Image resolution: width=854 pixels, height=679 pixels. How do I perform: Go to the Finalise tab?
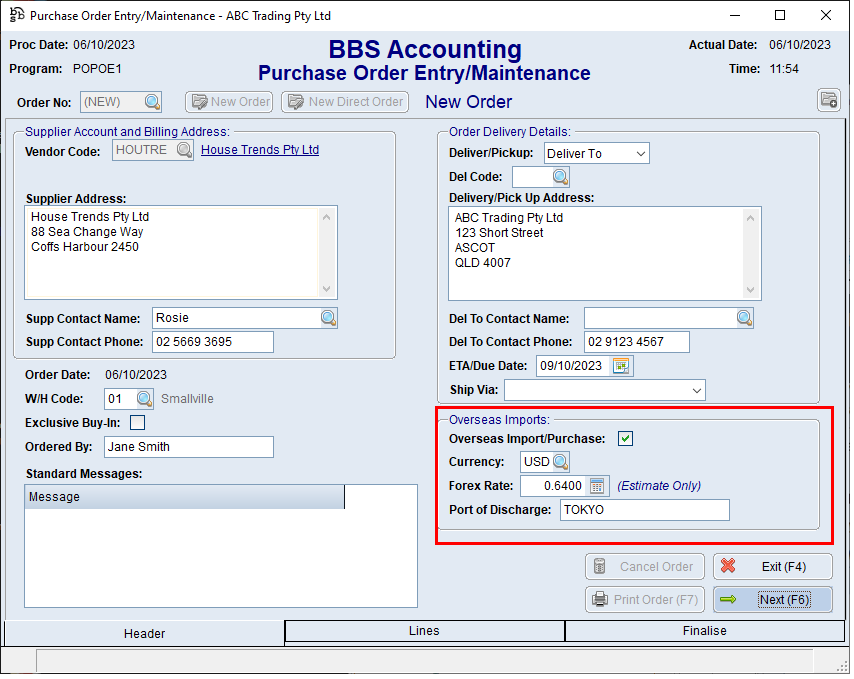point(705,631)
